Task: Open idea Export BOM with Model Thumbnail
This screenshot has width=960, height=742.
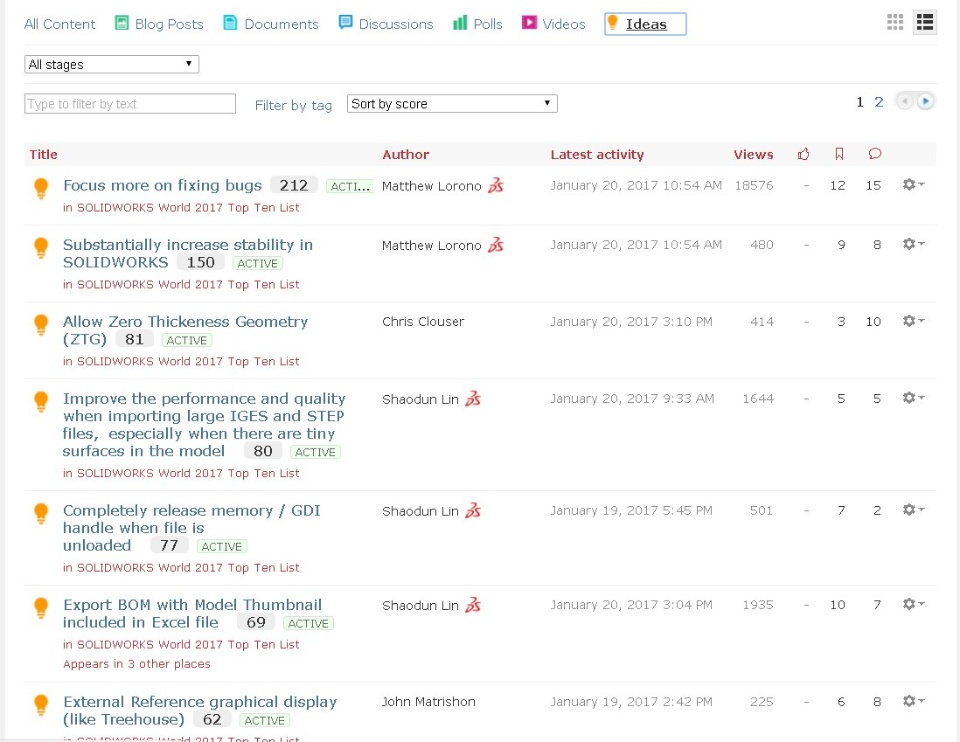Action: [x=192, y=613]
